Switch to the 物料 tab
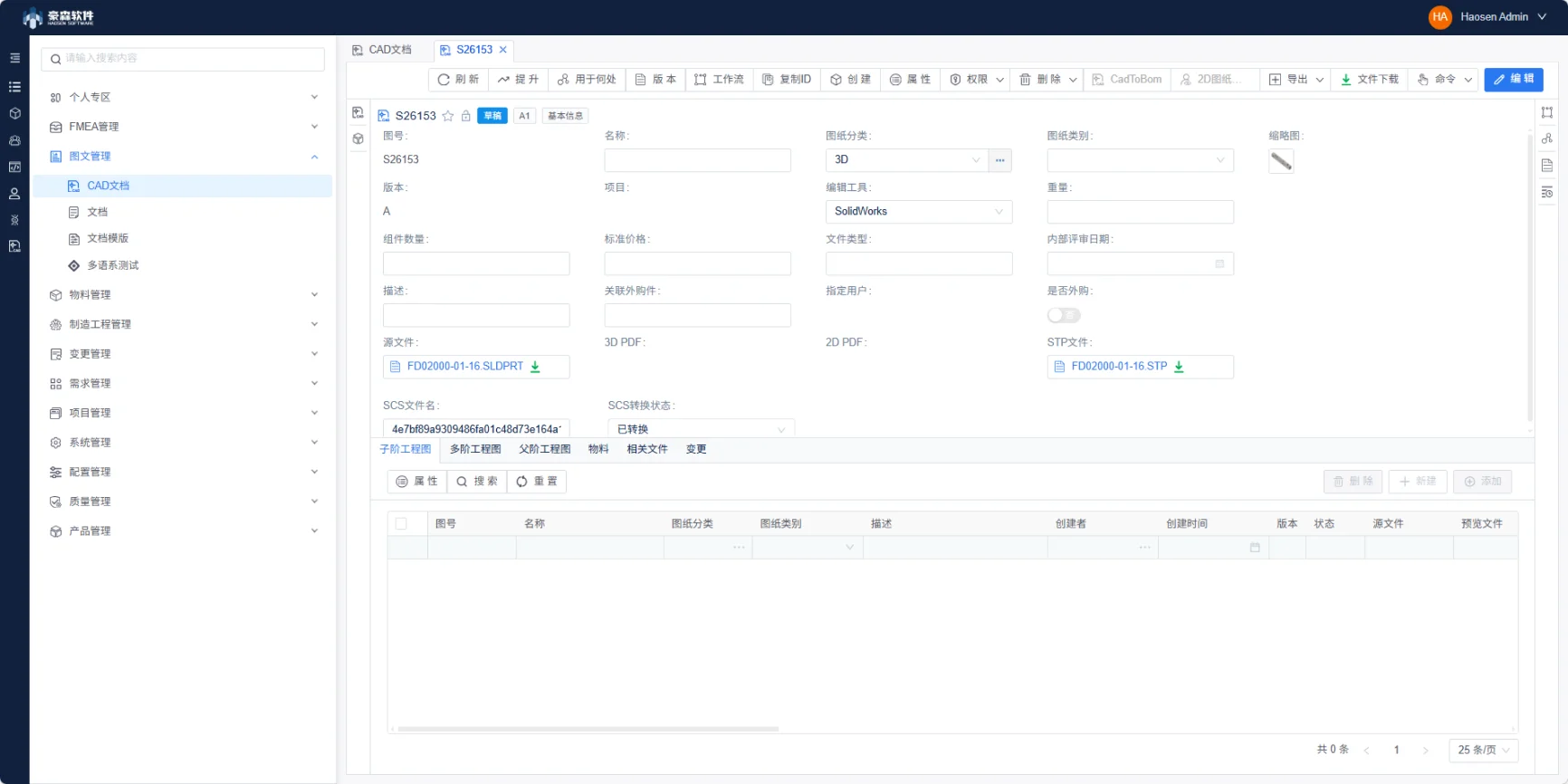This screenshot has height=784, width=1568. pyautogui.click(x=598, y=449)
